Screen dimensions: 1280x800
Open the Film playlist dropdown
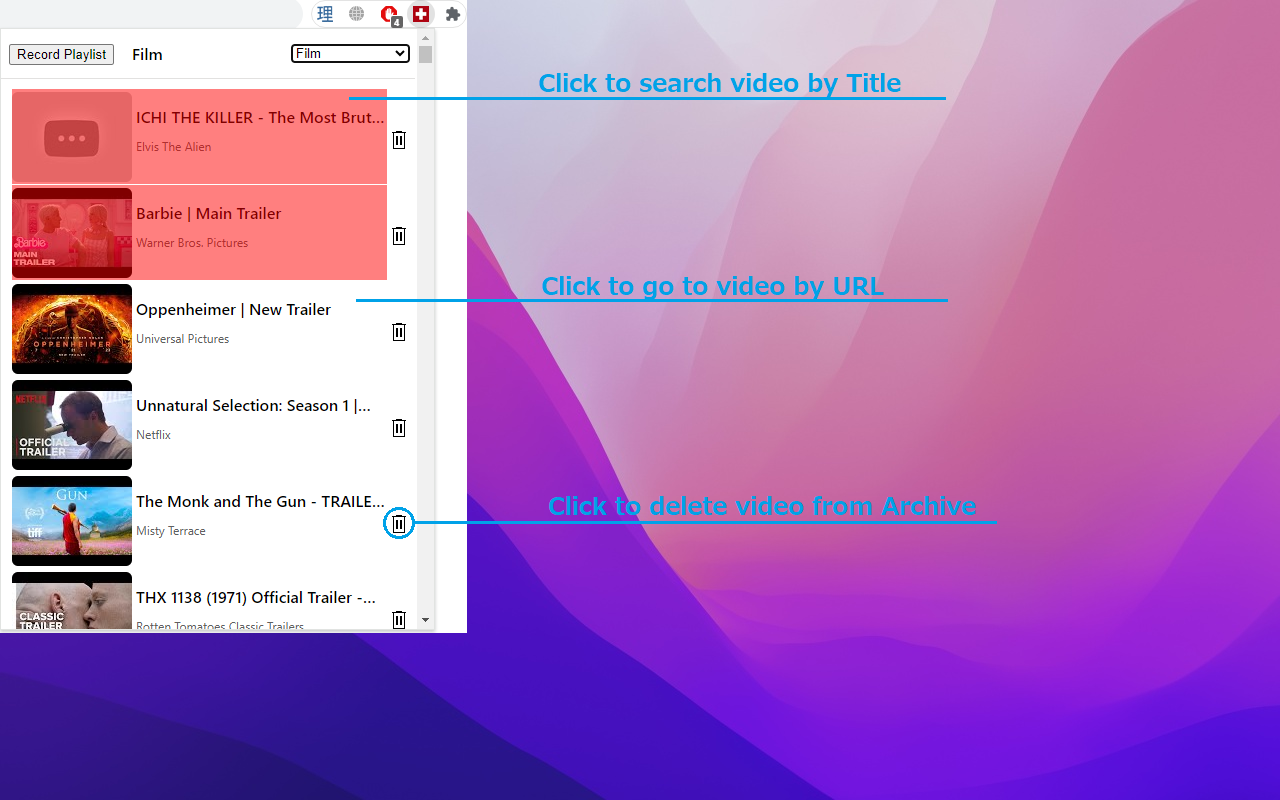pyautogui.click(x=350, y=53)
